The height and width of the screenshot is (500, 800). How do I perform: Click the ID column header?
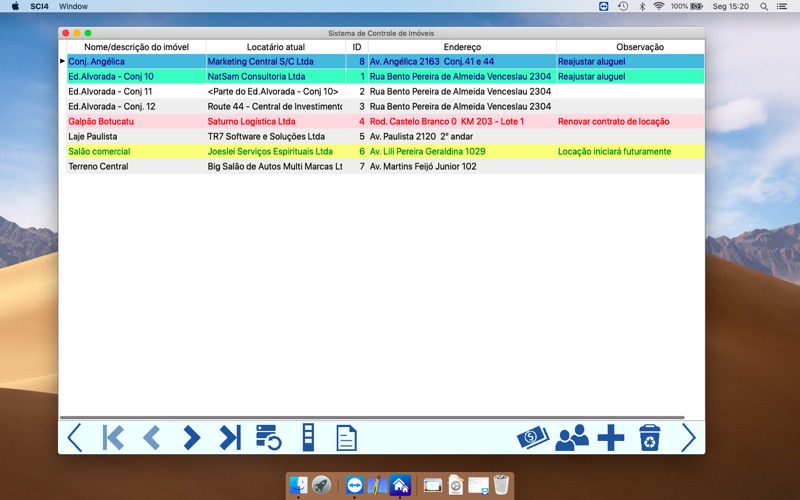[x=357, y=47]
